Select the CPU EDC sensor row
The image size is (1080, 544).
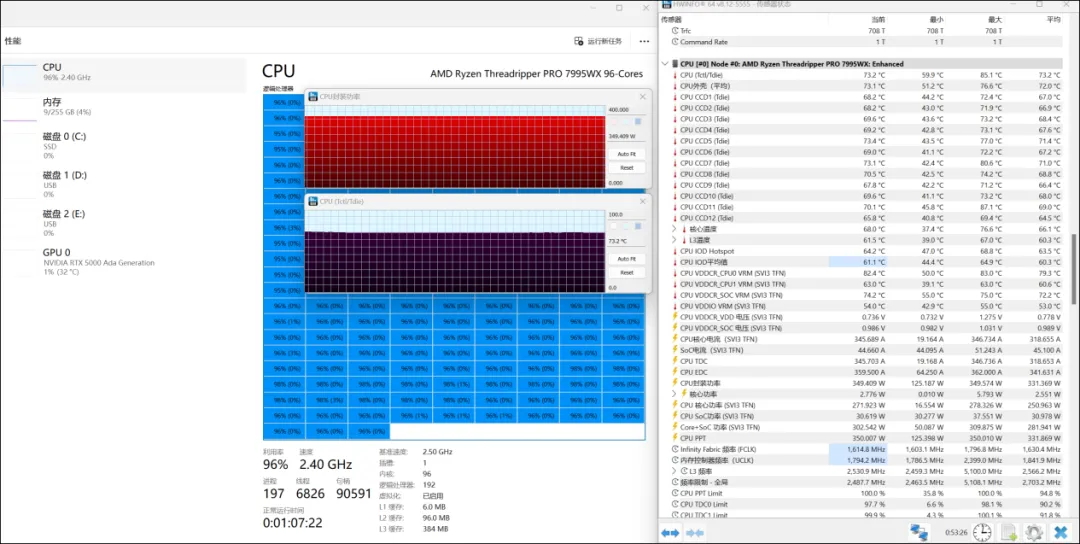click(x=863, y=373)
